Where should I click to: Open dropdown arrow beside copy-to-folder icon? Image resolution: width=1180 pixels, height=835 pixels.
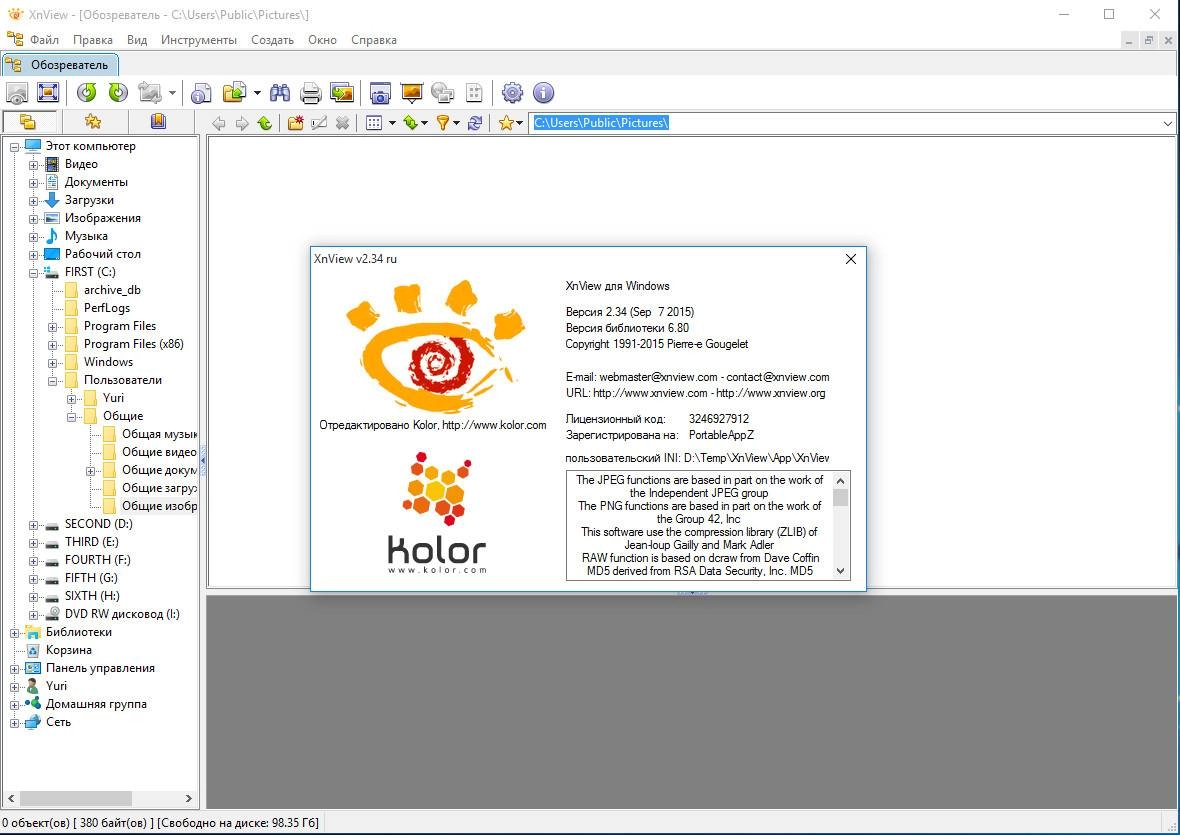pos(257,93)
